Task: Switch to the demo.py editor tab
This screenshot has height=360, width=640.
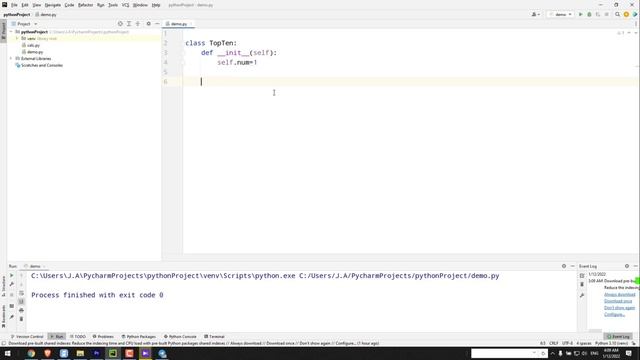Action: 179,24
